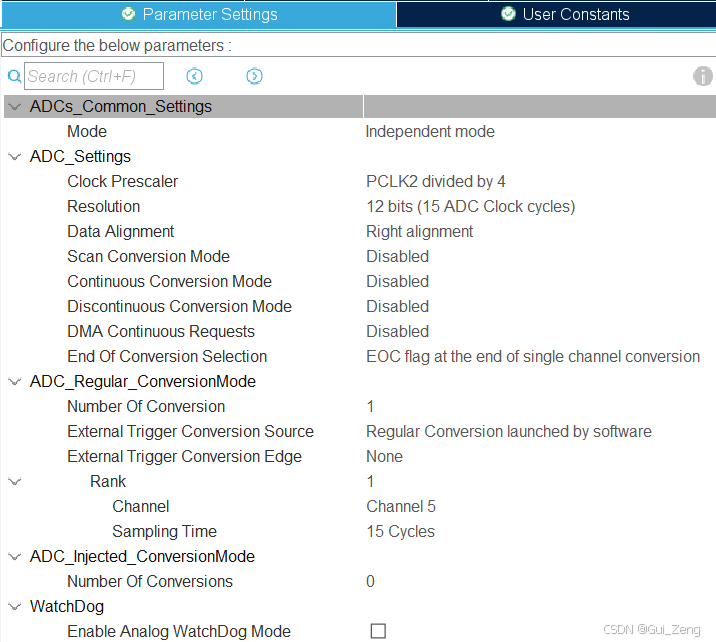Screen dimensions: 716x642
Task: Click the Rank value 1
Action: 370,481
